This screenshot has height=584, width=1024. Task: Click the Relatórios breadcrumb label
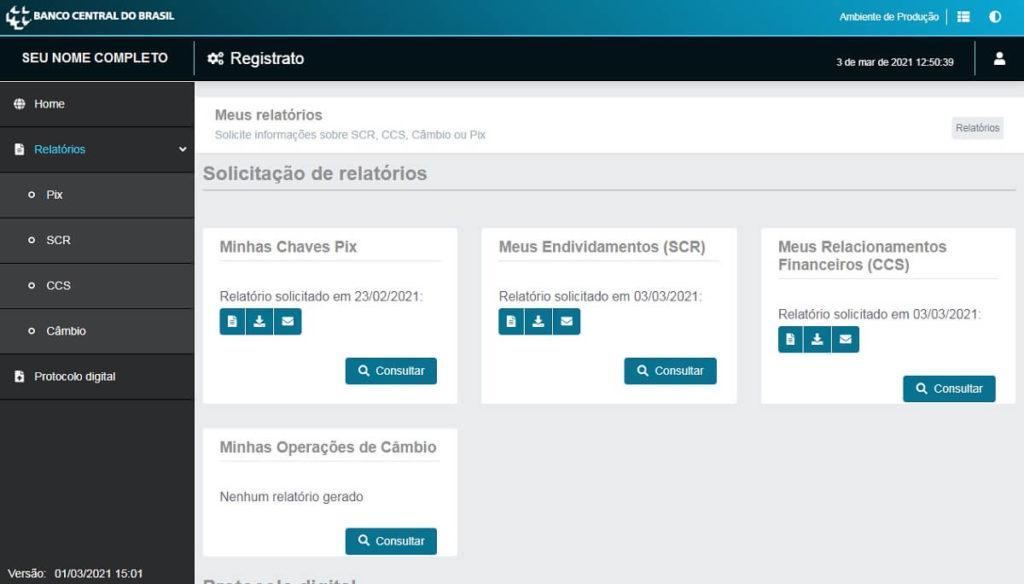click(x=977, y=128)
